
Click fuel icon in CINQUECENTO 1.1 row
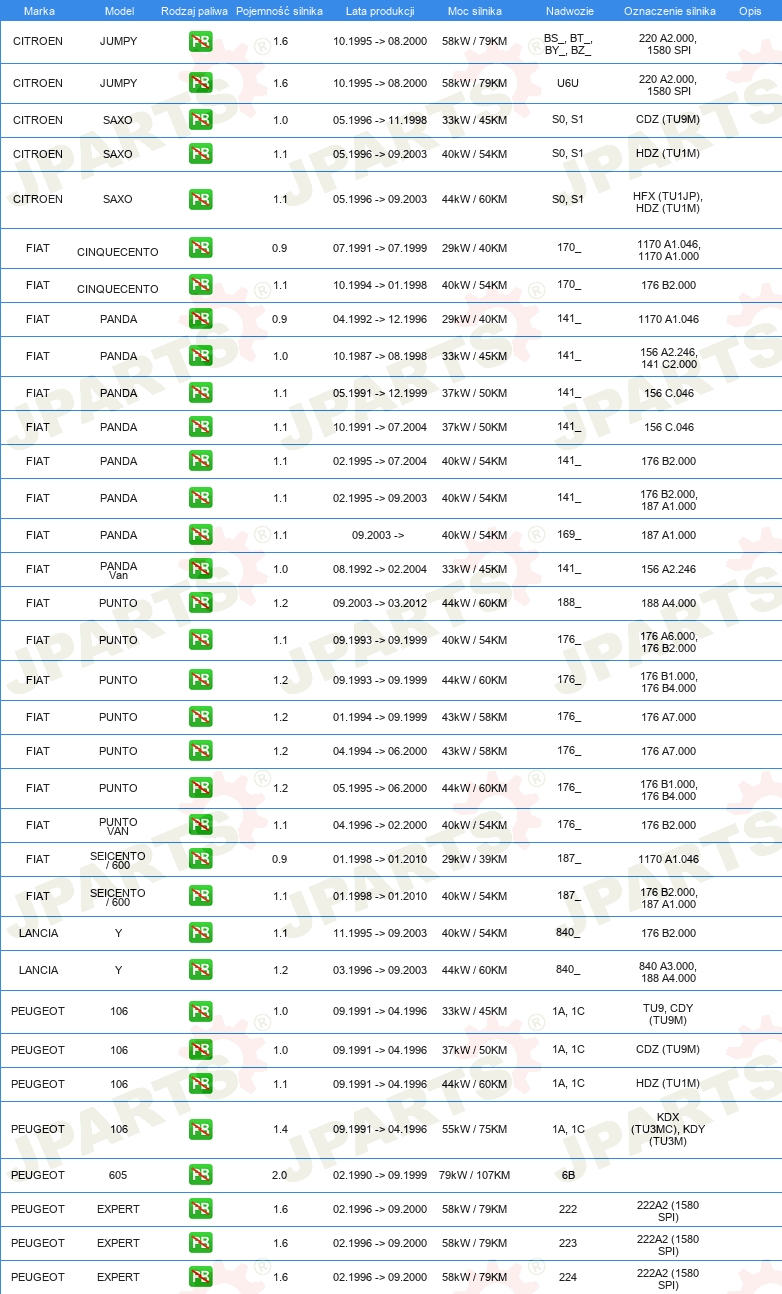pos(200,285)
